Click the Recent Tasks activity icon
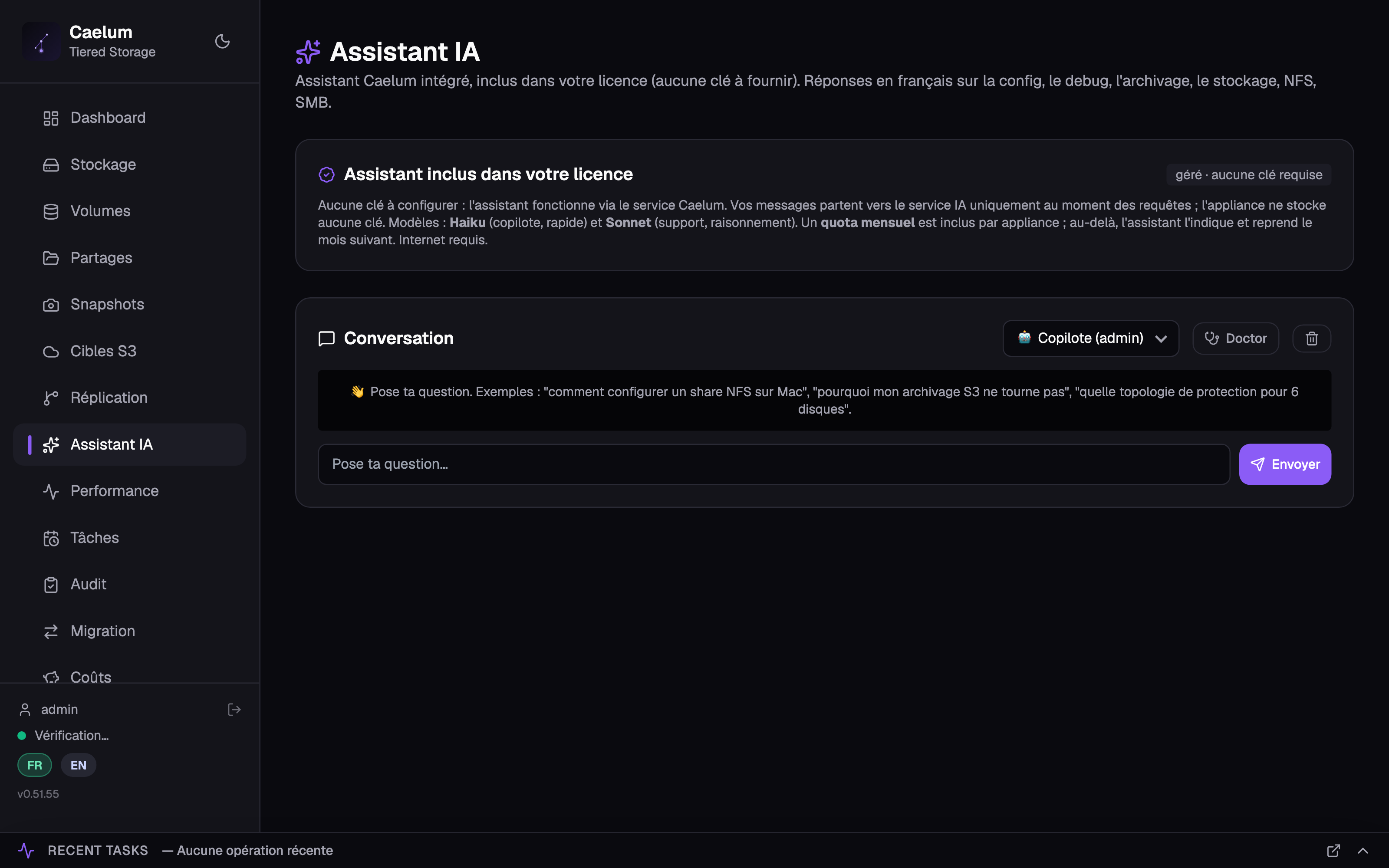This screenshot has width=1389, height=868. click(26, 851)
